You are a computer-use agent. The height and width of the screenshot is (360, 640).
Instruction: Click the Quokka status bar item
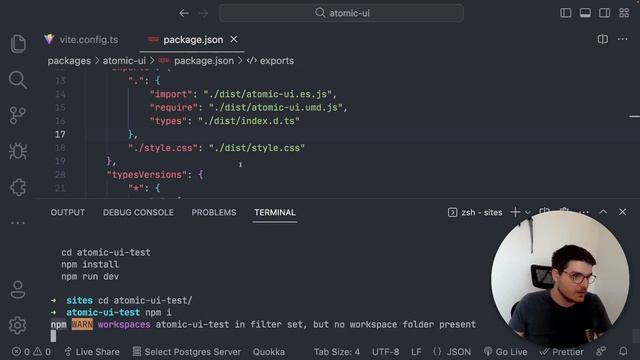pyautogui.click(x=269, y=352)
